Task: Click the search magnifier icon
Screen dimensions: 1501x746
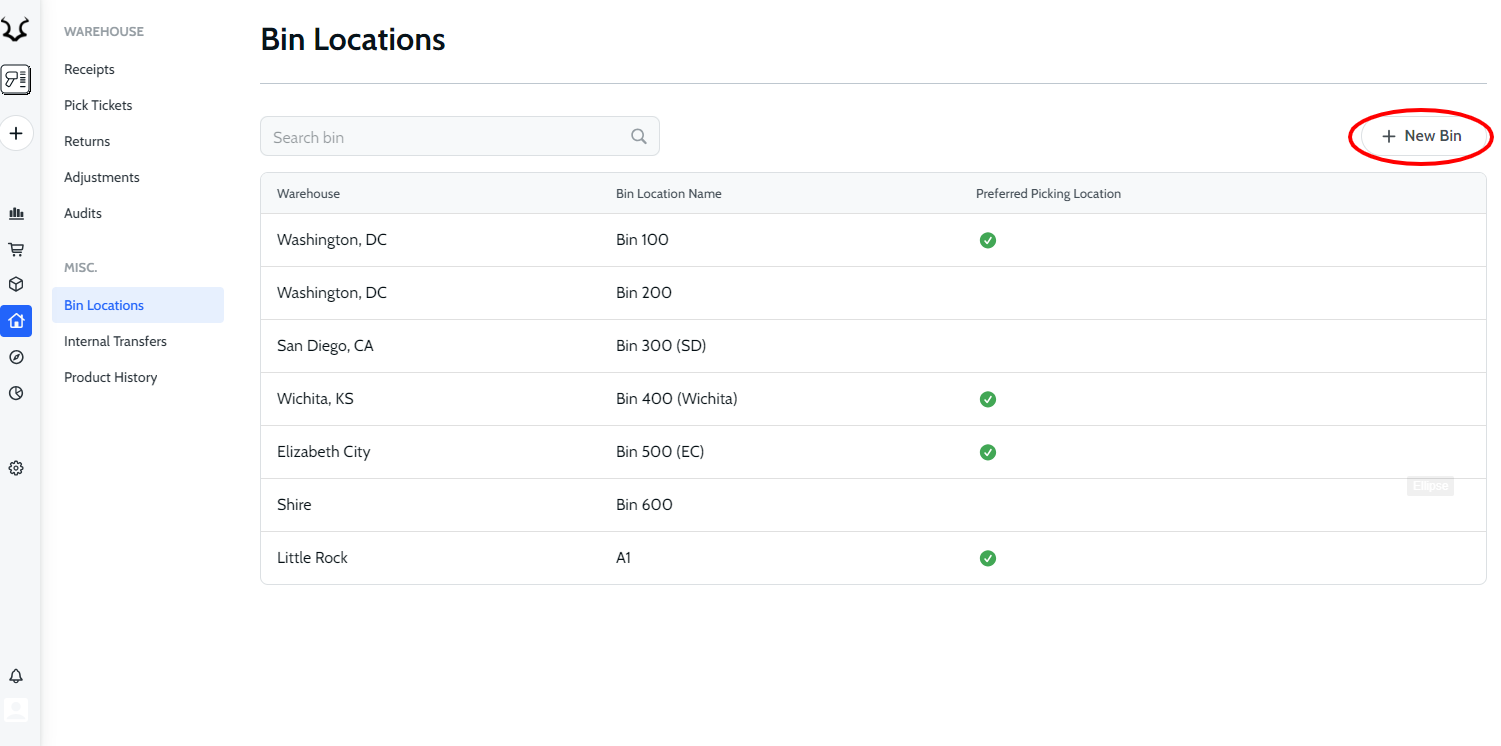Action: tap(639, 137)
